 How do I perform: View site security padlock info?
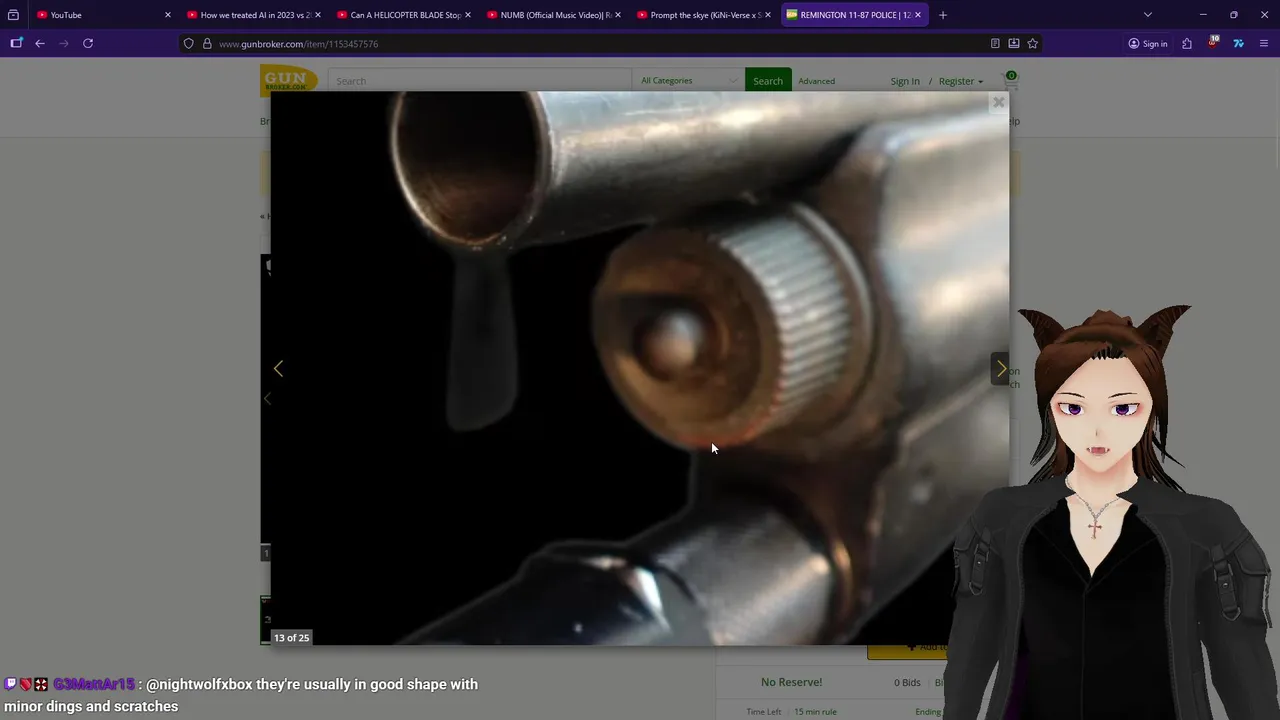click(207, 44)
